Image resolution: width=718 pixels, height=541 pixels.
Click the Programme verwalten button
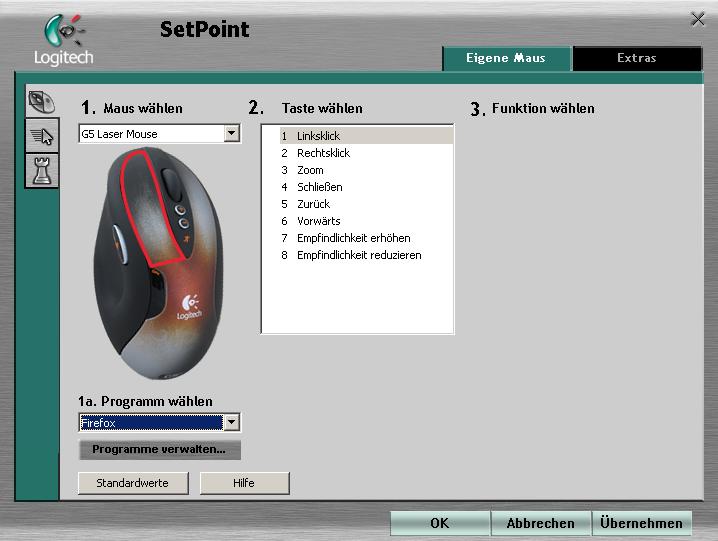[159, 449]
